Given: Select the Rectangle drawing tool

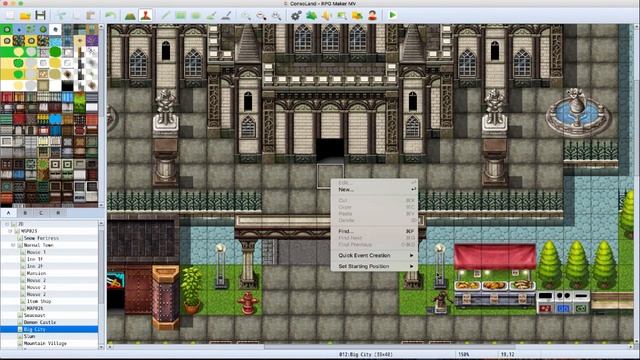Looking at the screenshot, I should 180,16.
